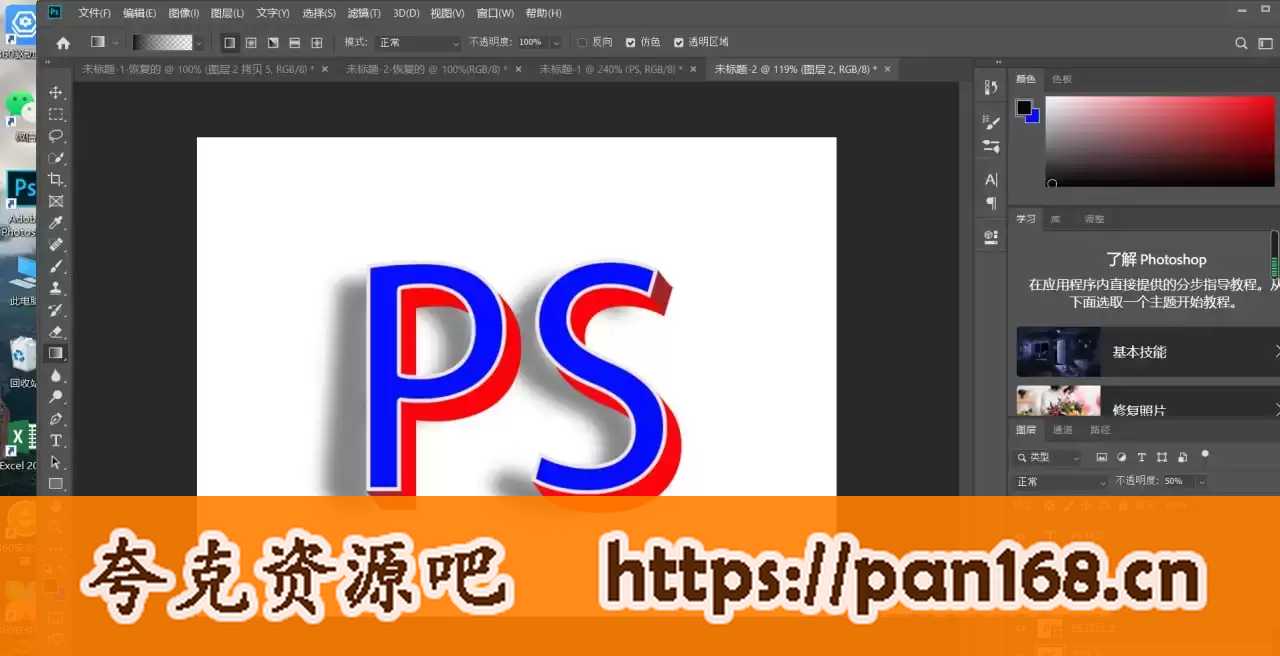Open the Character panel icon
Viewport: 1280px width, 656px height.
[x=991, y=180]
